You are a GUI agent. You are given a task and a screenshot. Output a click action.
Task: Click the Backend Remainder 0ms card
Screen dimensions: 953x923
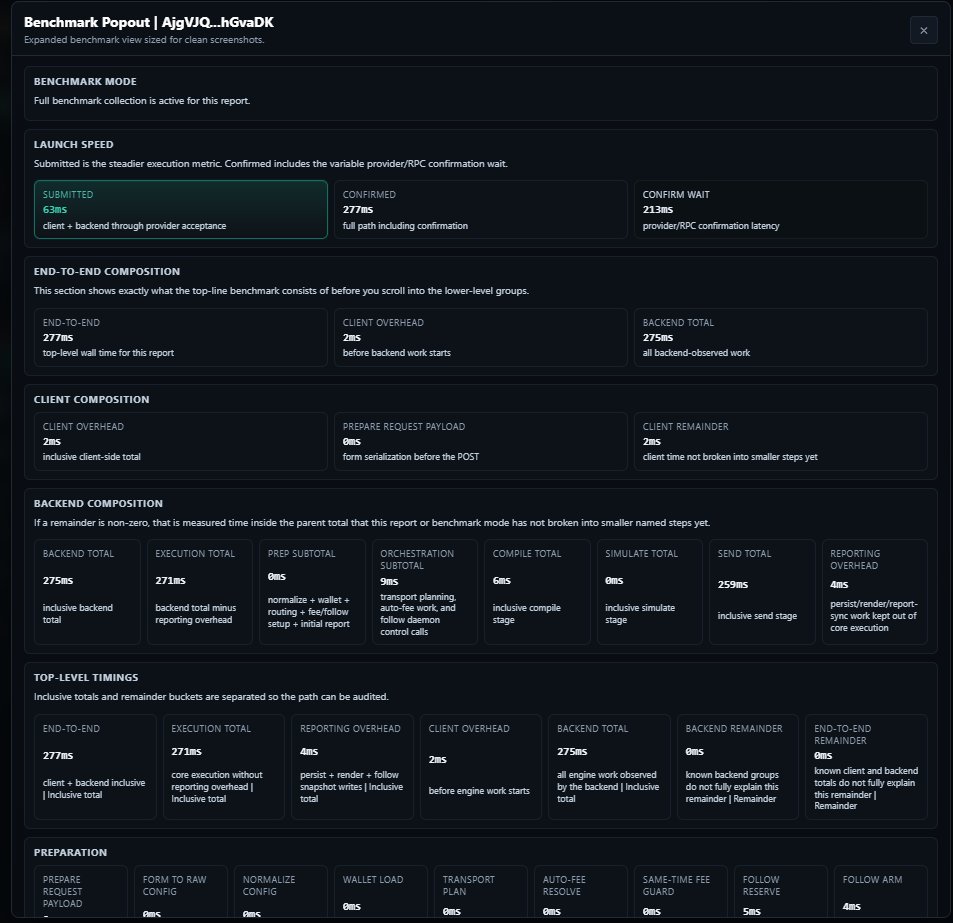[x=738, y=767]
